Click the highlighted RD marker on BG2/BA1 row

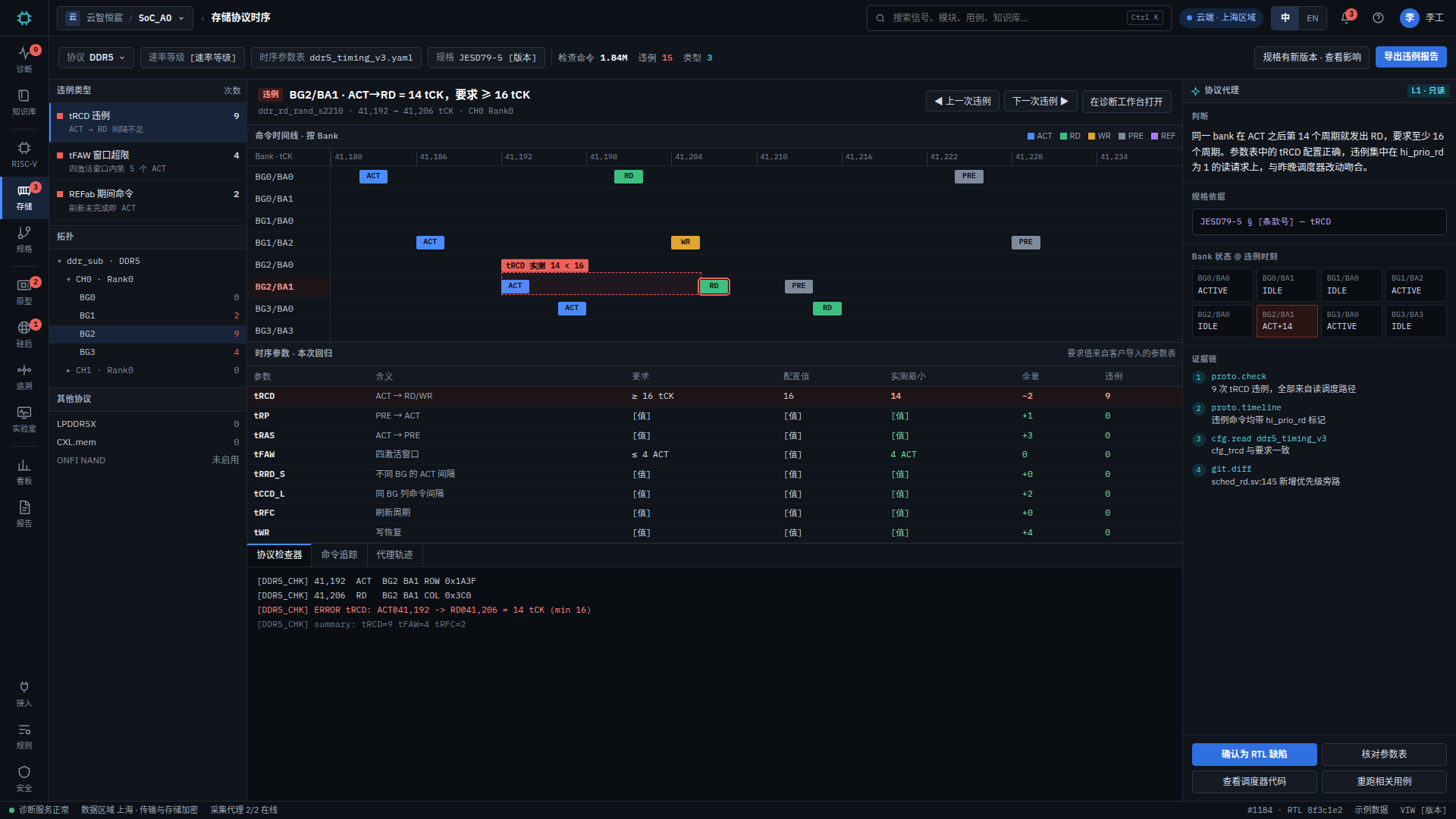pos(714,287)
